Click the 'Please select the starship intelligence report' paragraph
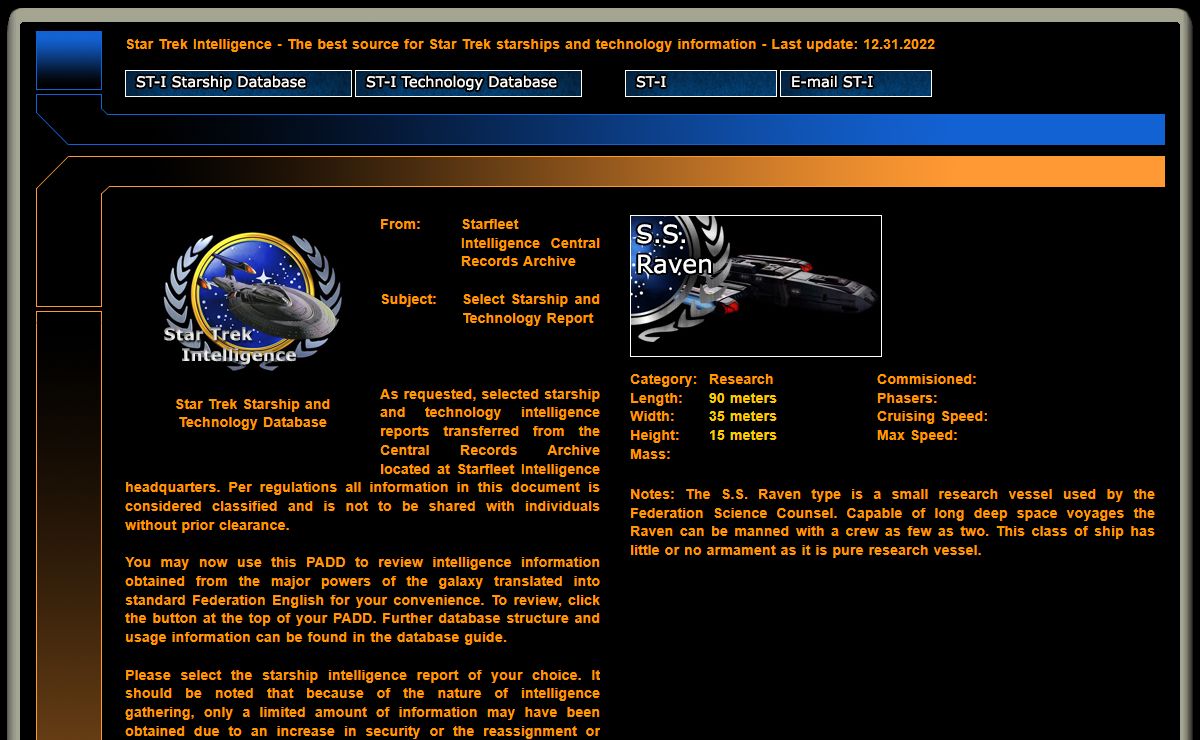This screenshot has height=740, width=1200. [x=362, y=703]
